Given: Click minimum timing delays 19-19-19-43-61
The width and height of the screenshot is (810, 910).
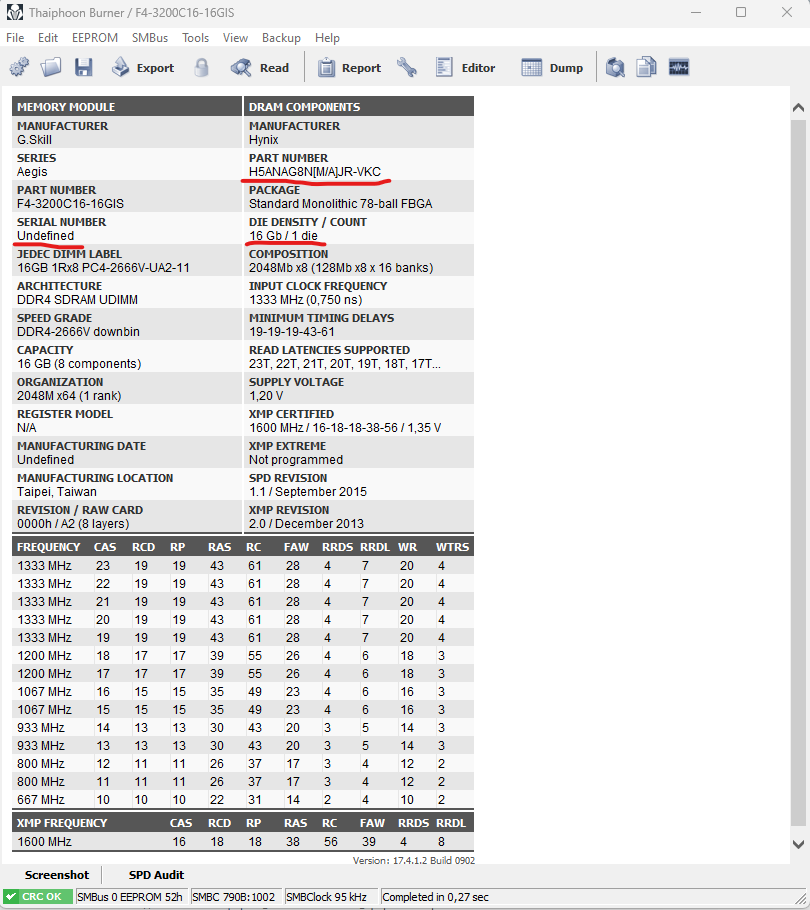Looking at the screenshot, I should tap(291, 331).
